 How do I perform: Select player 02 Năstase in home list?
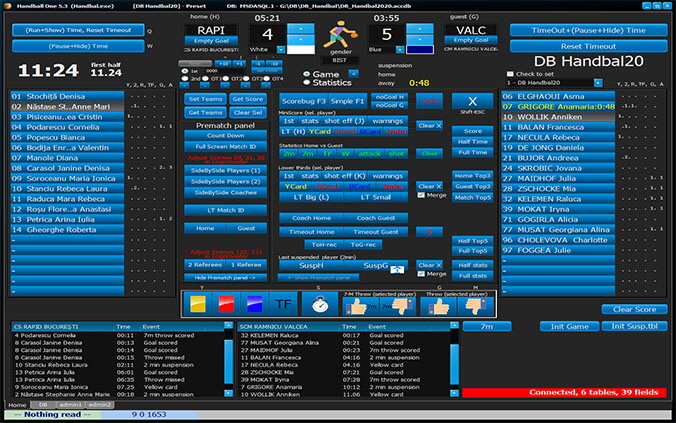pyautogui.click(x=67, y=107)
